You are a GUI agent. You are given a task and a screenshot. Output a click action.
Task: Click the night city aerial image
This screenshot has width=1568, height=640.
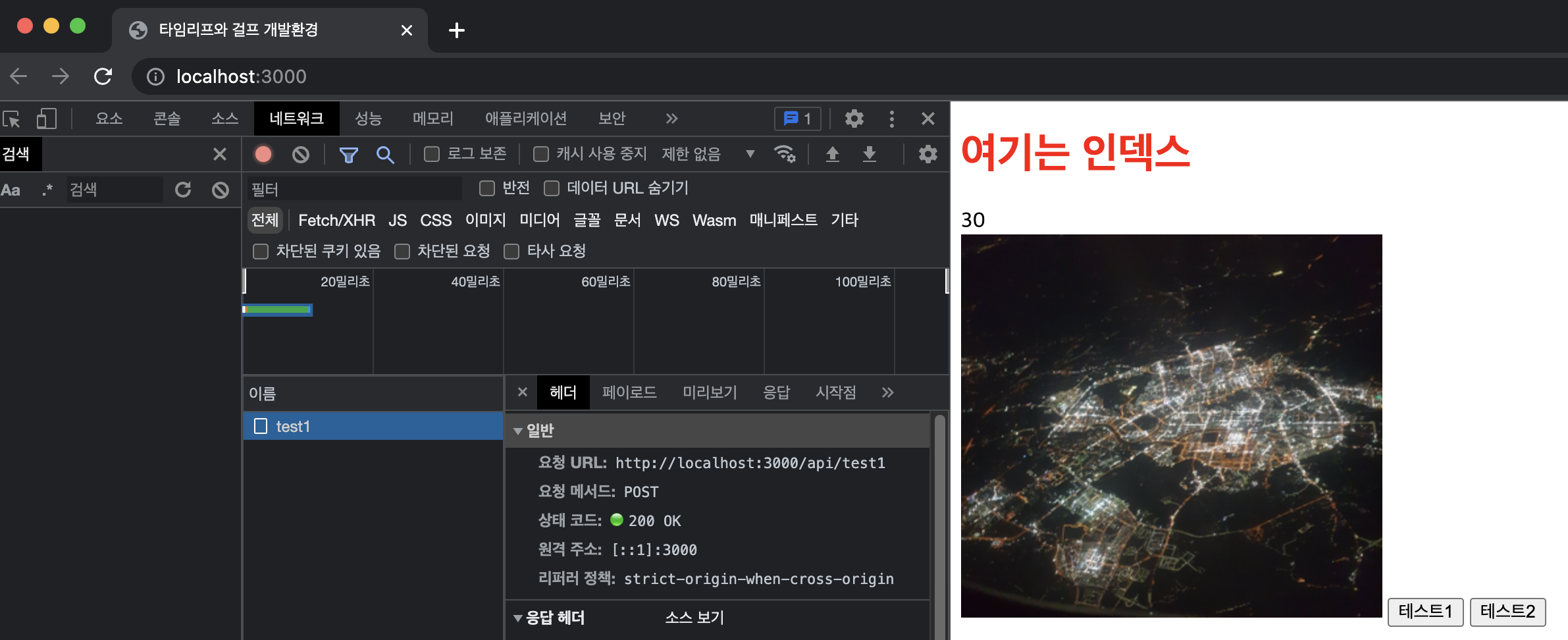click(1172, 426)
